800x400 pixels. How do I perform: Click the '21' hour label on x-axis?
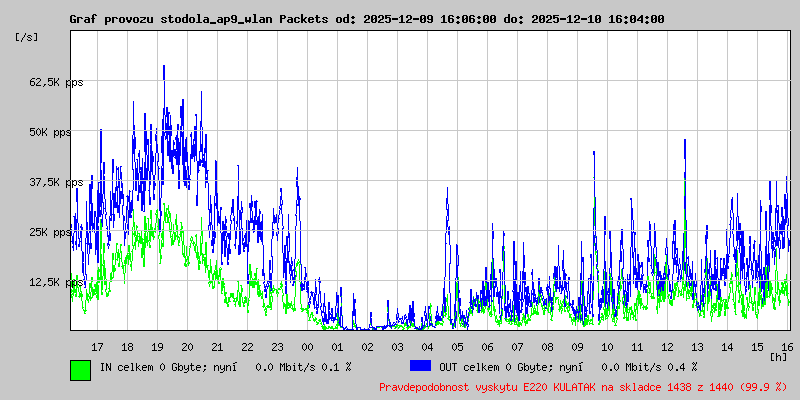point(217,347)
